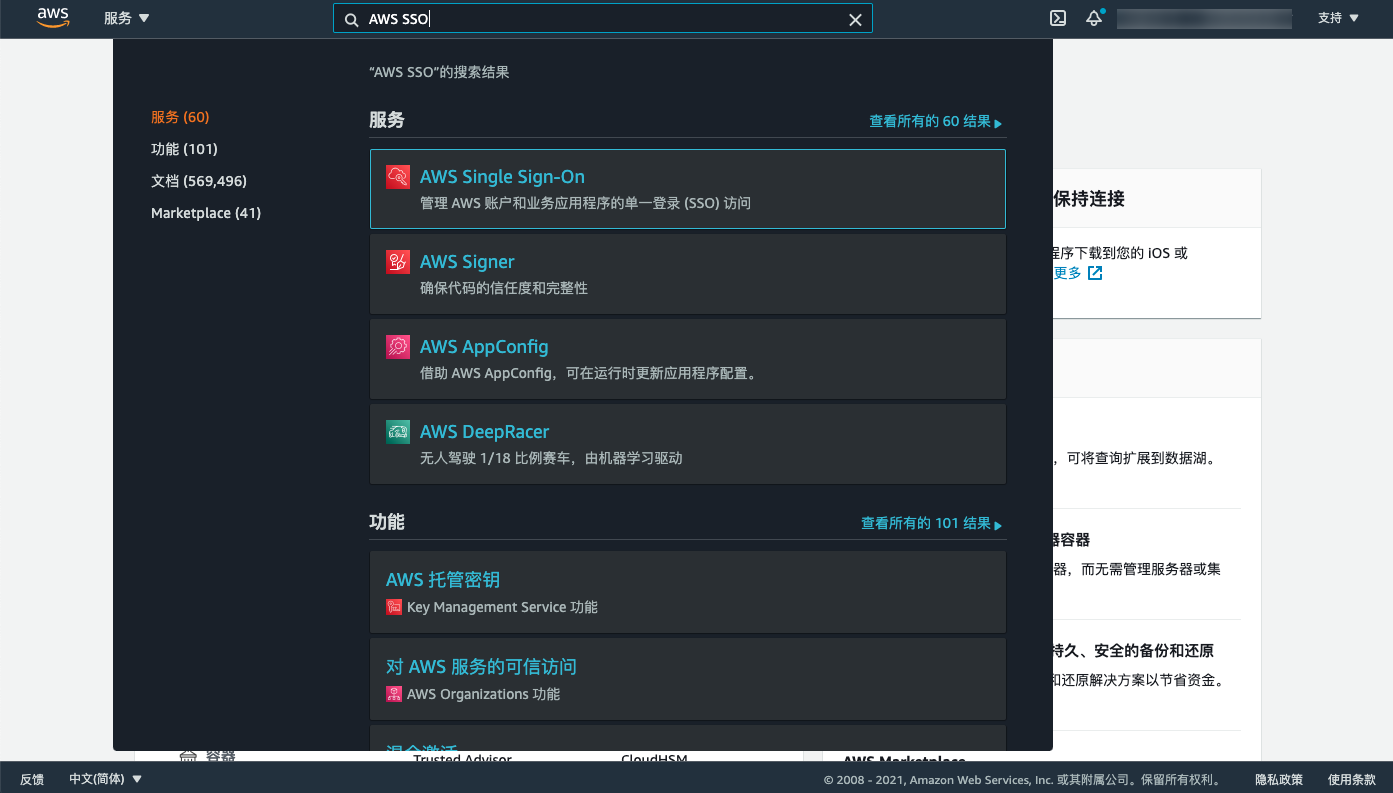Select the Marketplace (41) filter category

coord(206,213)
